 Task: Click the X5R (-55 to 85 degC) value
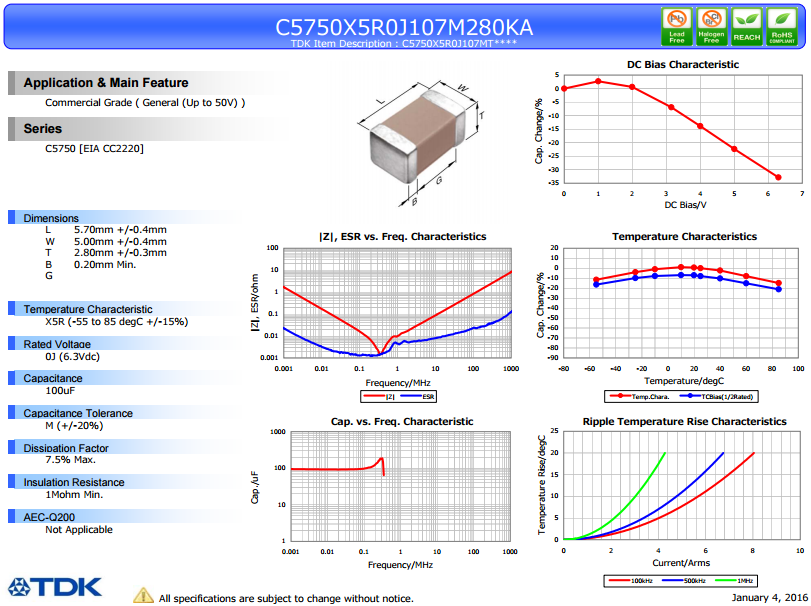click(116, 322)
